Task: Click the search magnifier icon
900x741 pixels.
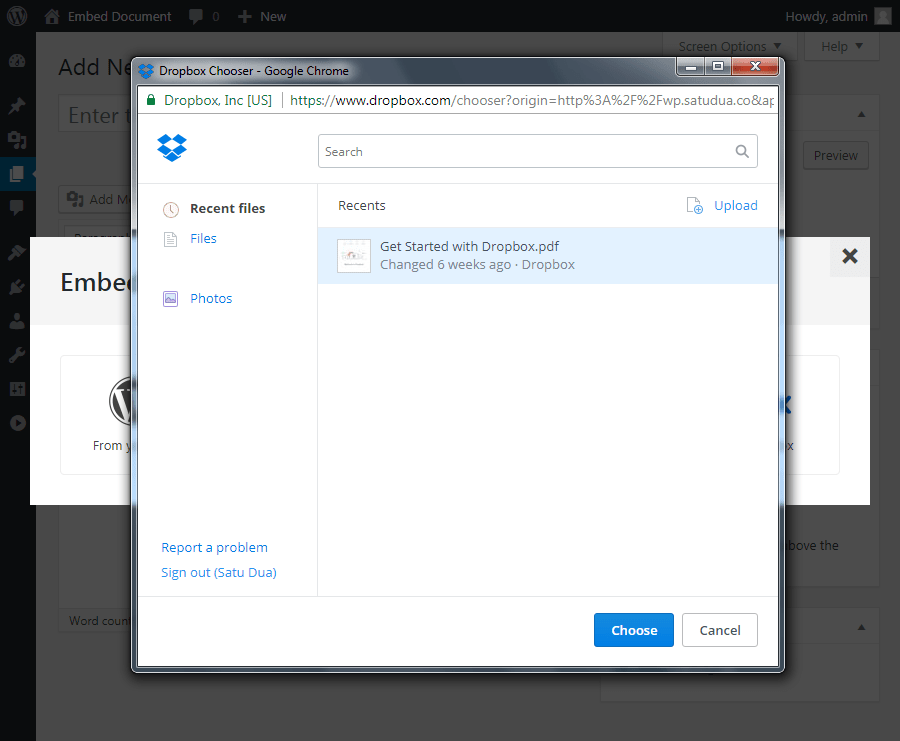Action: point(742,150)
